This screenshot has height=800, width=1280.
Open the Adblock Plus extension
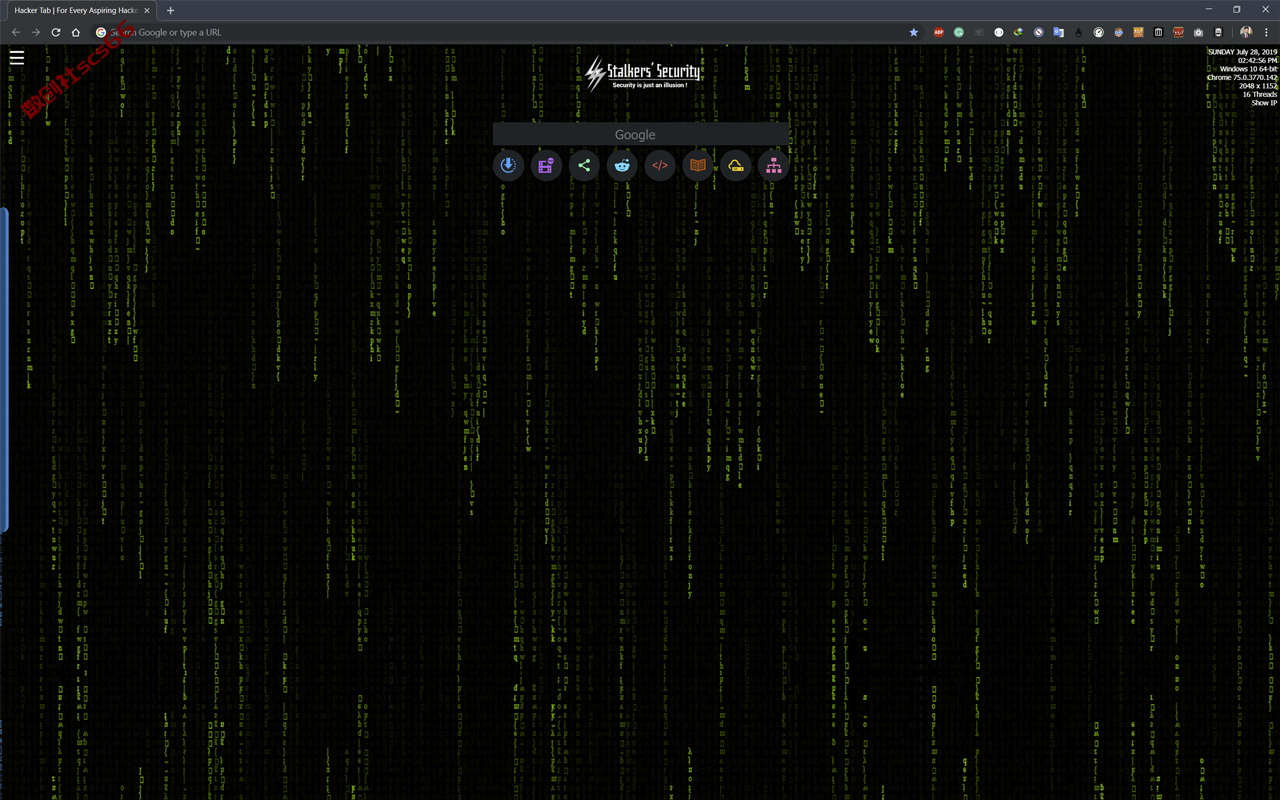939,32
